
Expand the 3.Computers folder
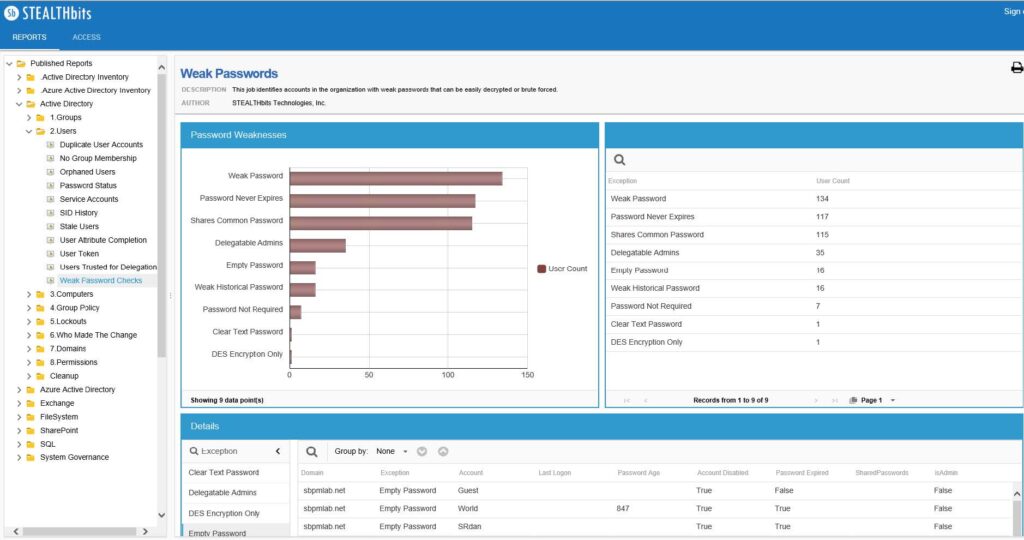29,294
